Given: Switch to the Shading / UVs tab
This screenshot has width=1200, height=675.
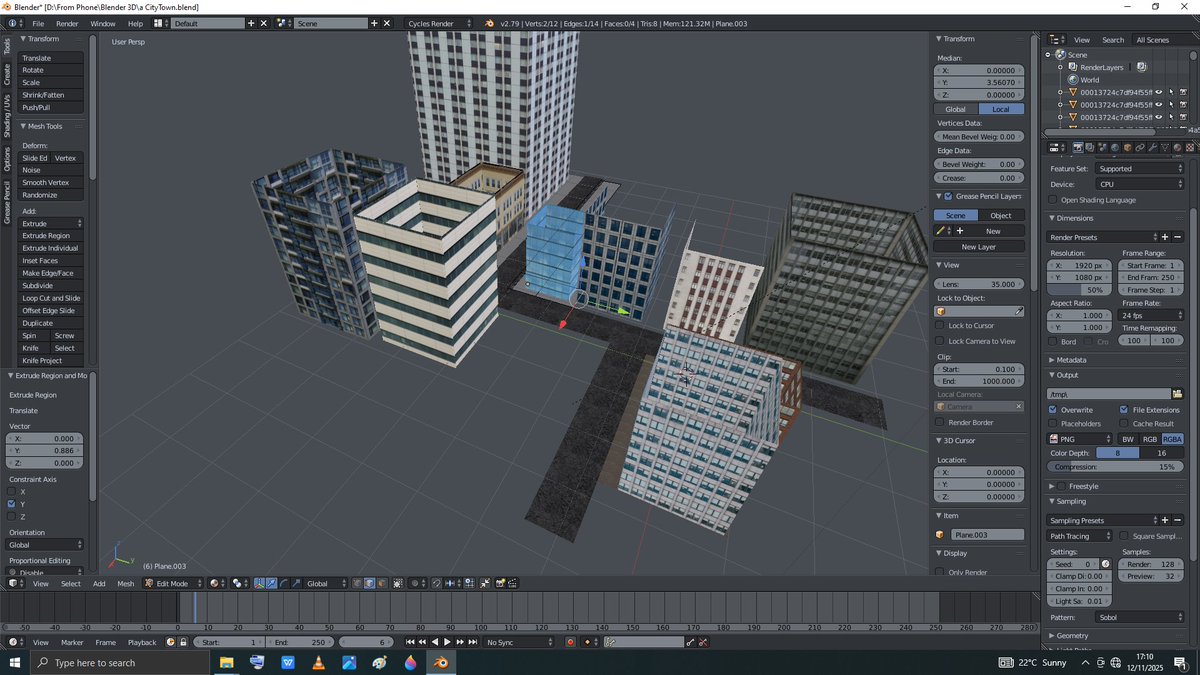Looking at the screenshot, I should 6,116.
